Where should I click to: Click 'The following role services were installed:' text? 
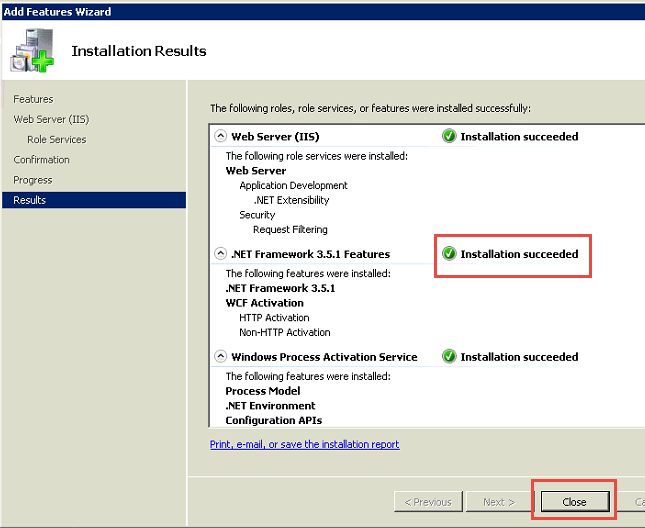click(316, 156)
